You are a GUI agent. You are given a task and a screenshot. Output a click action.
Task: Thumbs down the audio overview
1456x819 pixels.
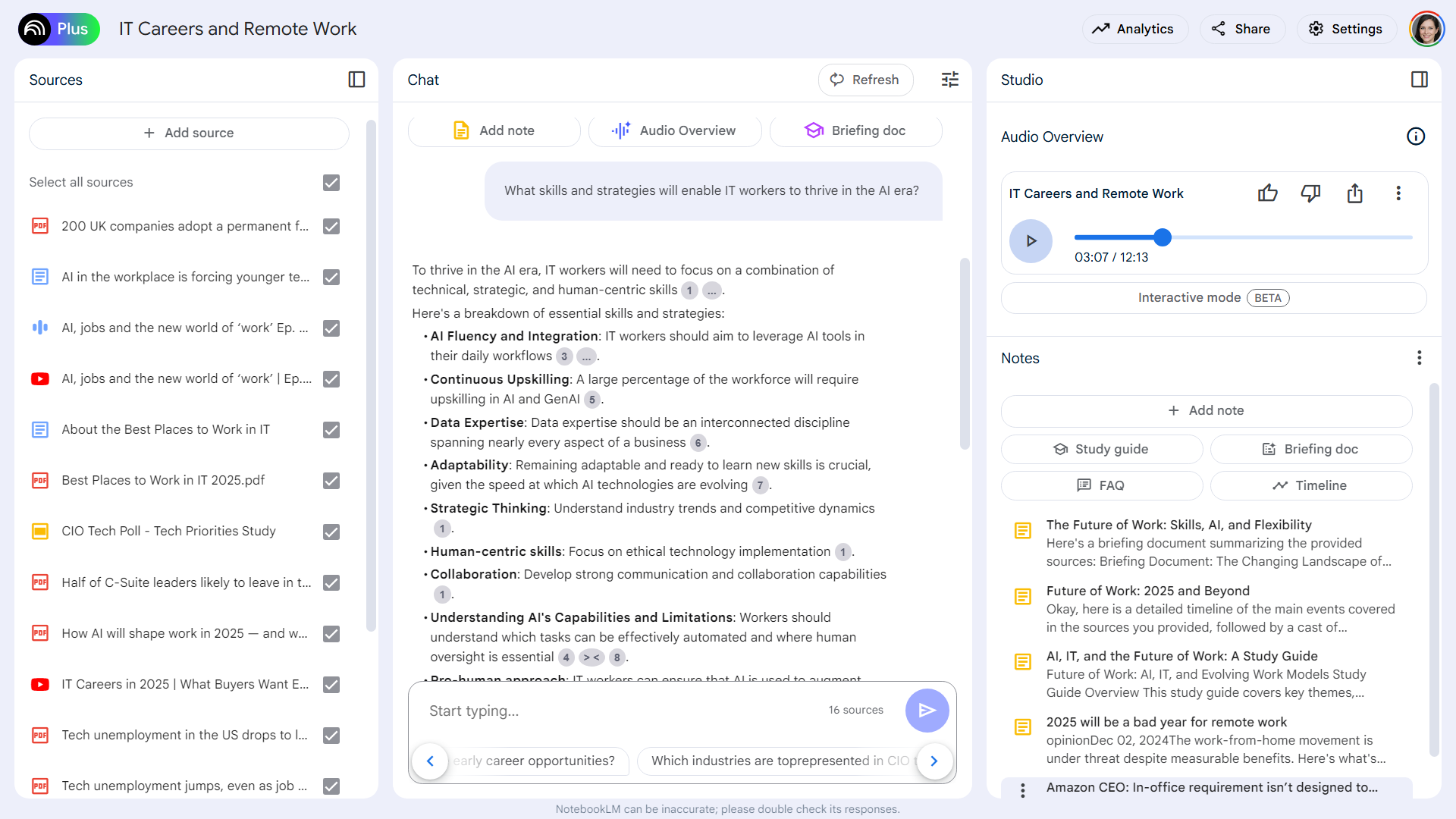pyautogui.click(x=1310, y=193)
